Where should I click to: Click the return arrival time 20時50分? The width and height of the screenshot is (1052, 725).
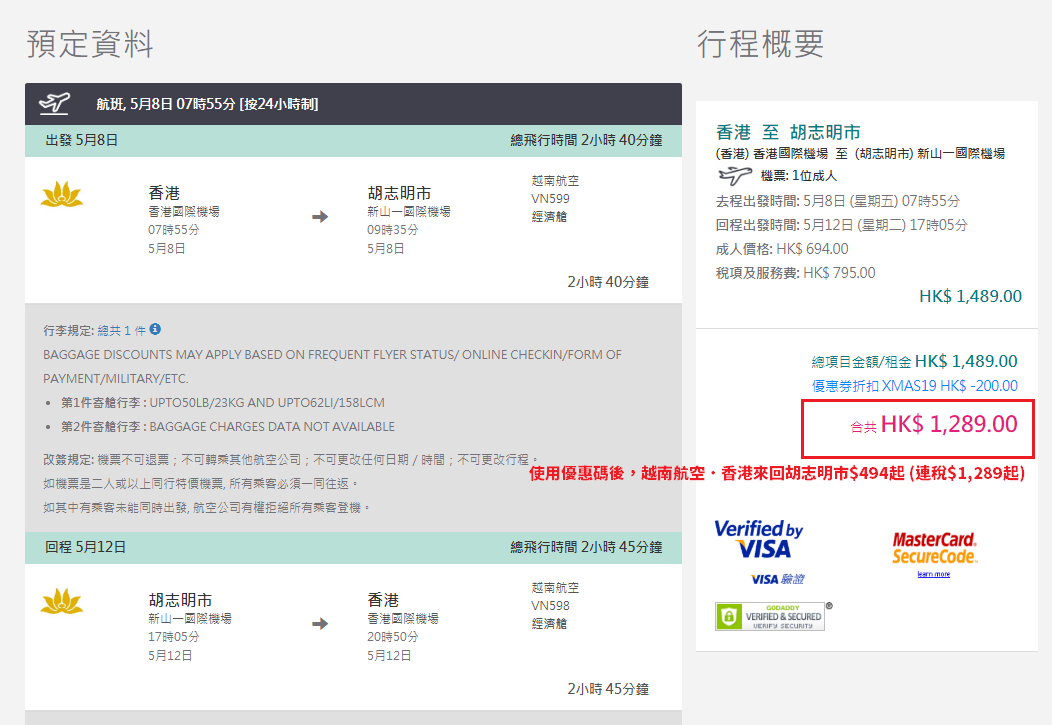point(392,636)
